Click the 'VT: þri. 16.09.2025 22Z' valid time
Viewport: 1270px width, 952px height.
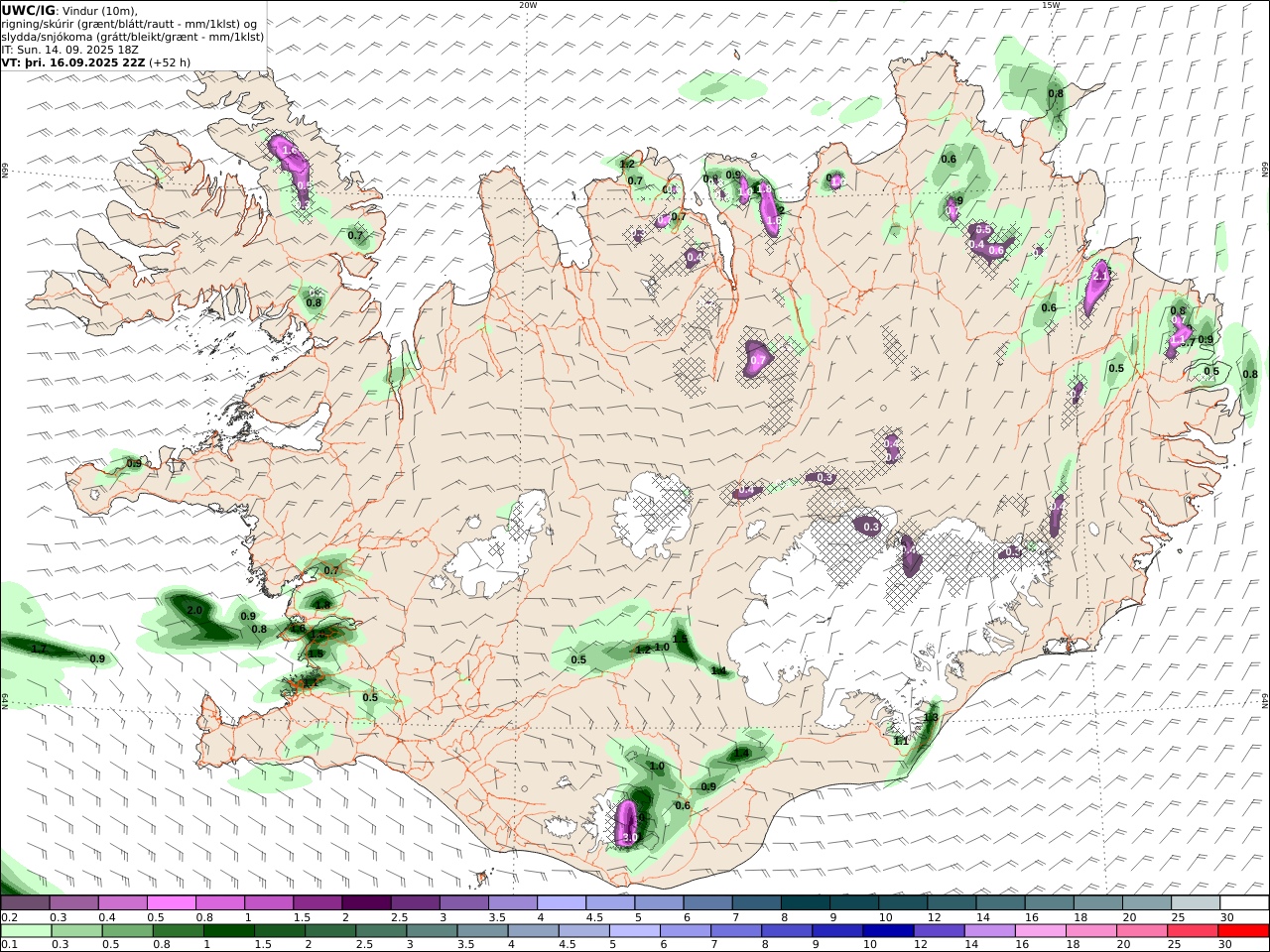(x=73, y=61)
